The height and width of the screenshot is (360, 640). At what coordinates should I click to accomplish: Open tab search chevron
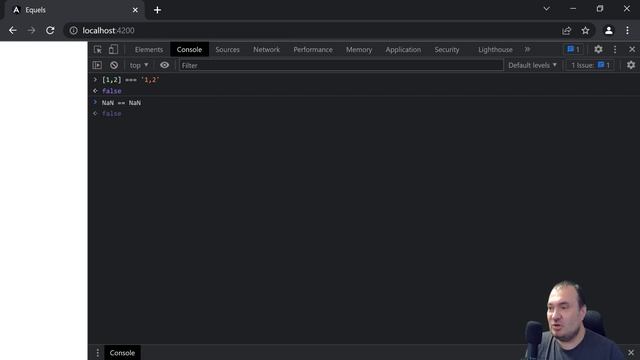click(x=547, y=9)
